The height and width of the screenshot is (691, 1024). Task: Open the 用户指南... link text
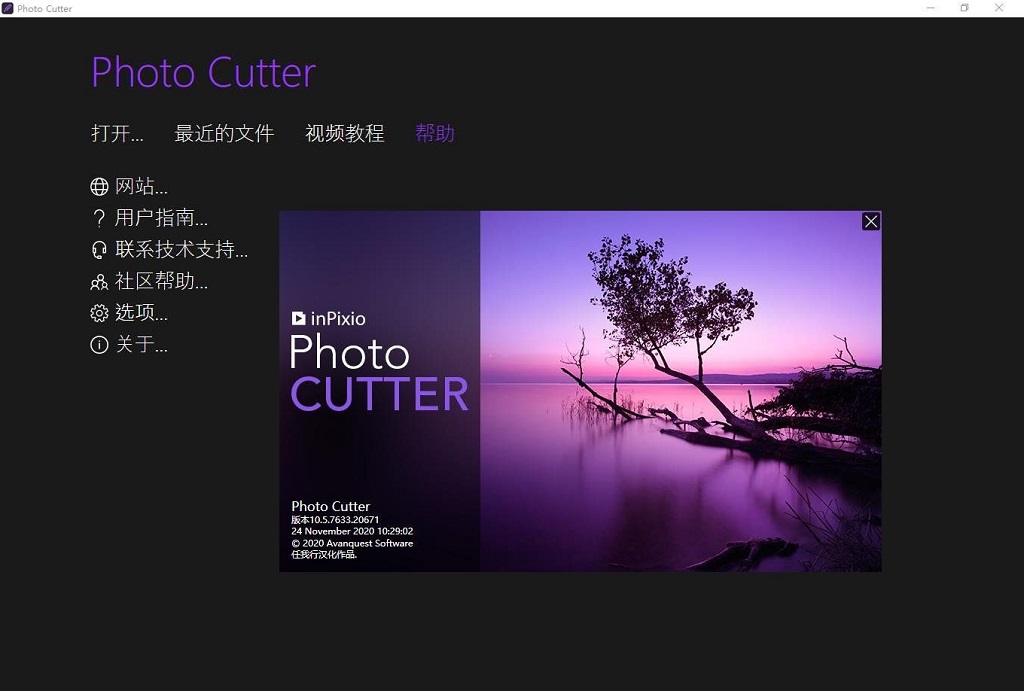coord(161,218)
